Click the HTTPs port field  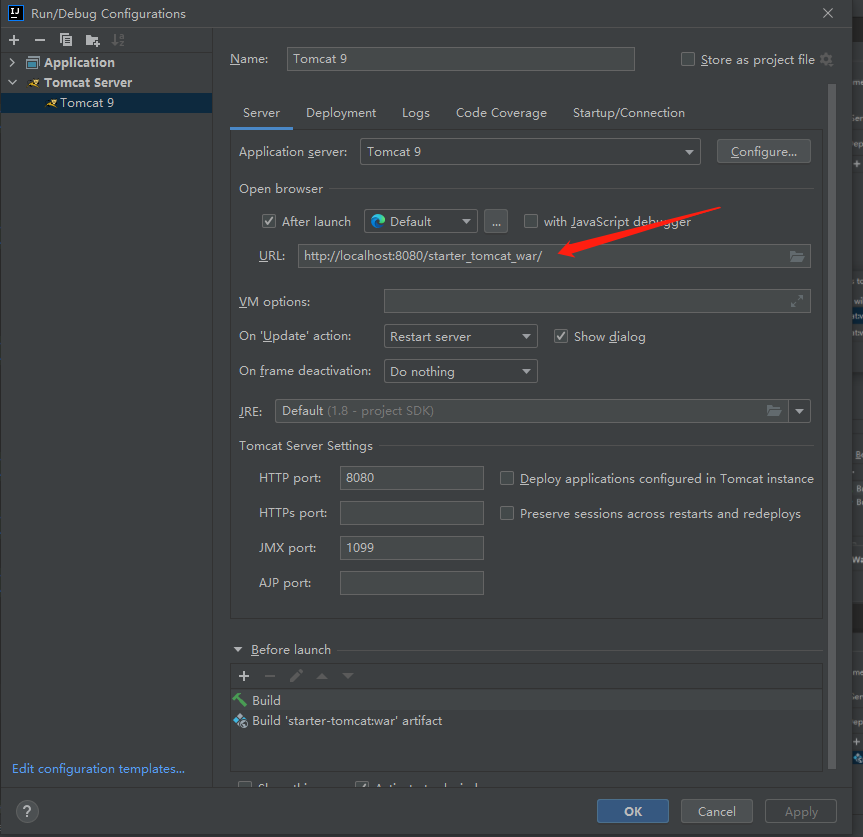pyautogui.click(x=412, y=513)
